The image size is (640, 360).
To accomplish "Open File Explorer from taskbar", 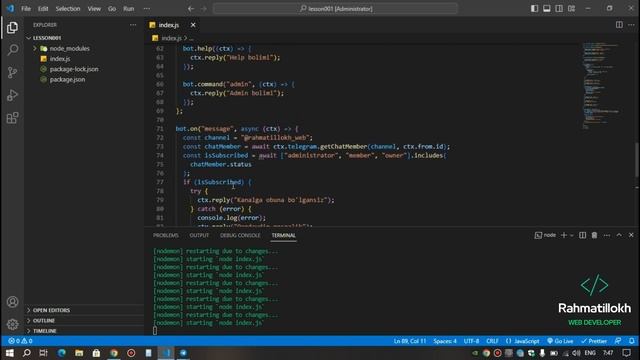I will pyautogui.click(x=79, y=353).
